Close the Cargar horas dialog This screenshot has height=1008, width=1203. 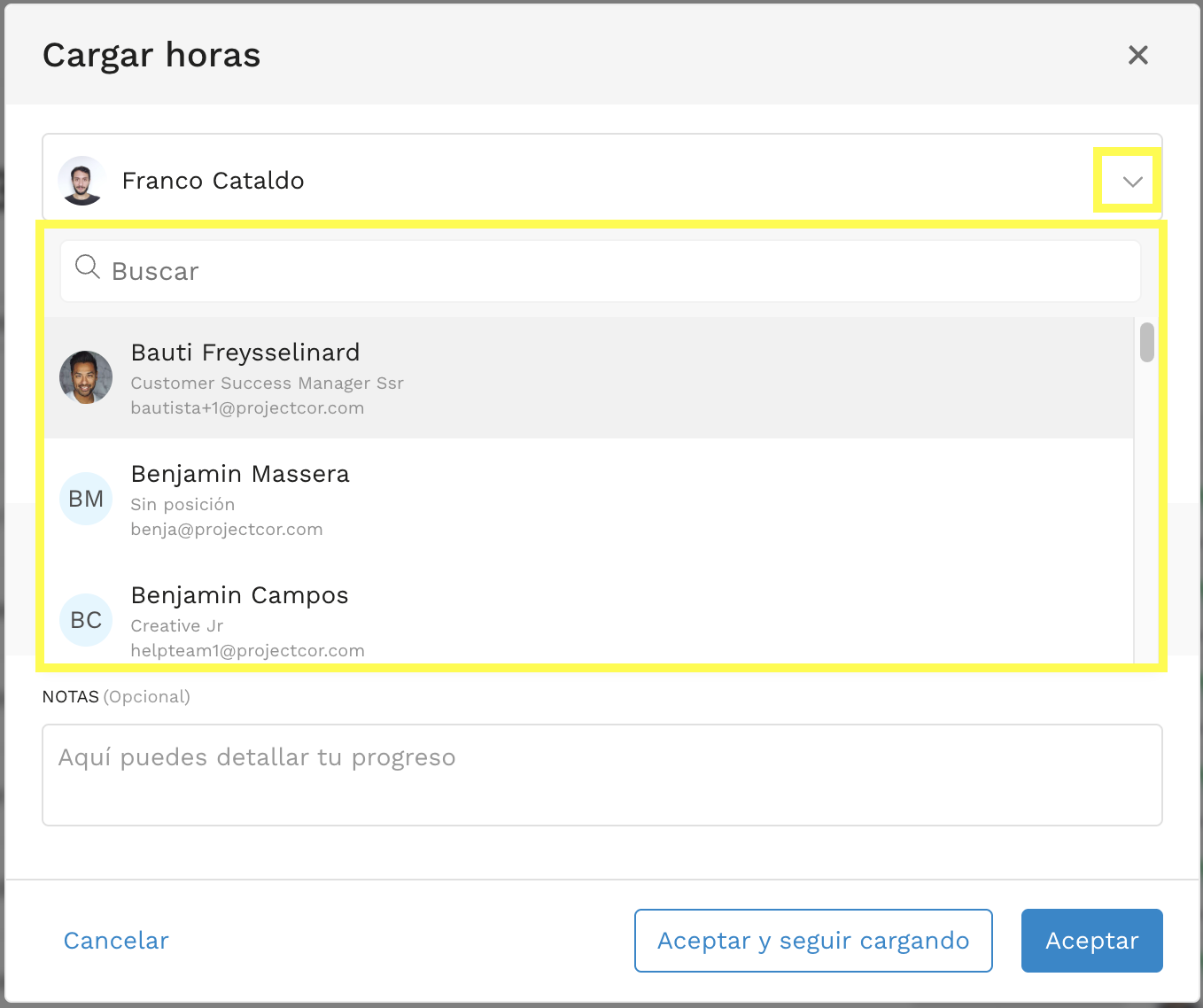[x=1137, y=55]
